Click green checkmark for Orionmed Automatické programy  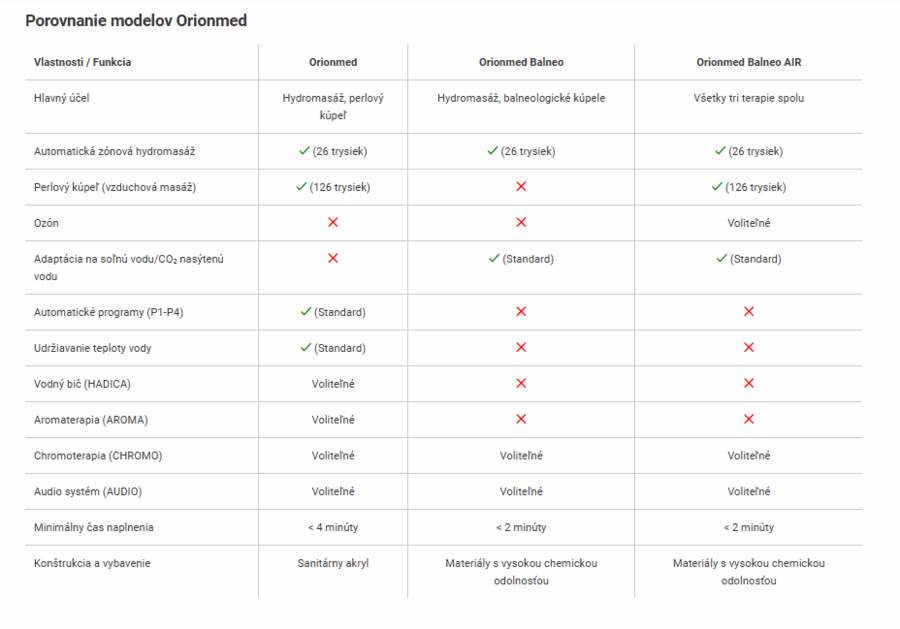[306, 312]
